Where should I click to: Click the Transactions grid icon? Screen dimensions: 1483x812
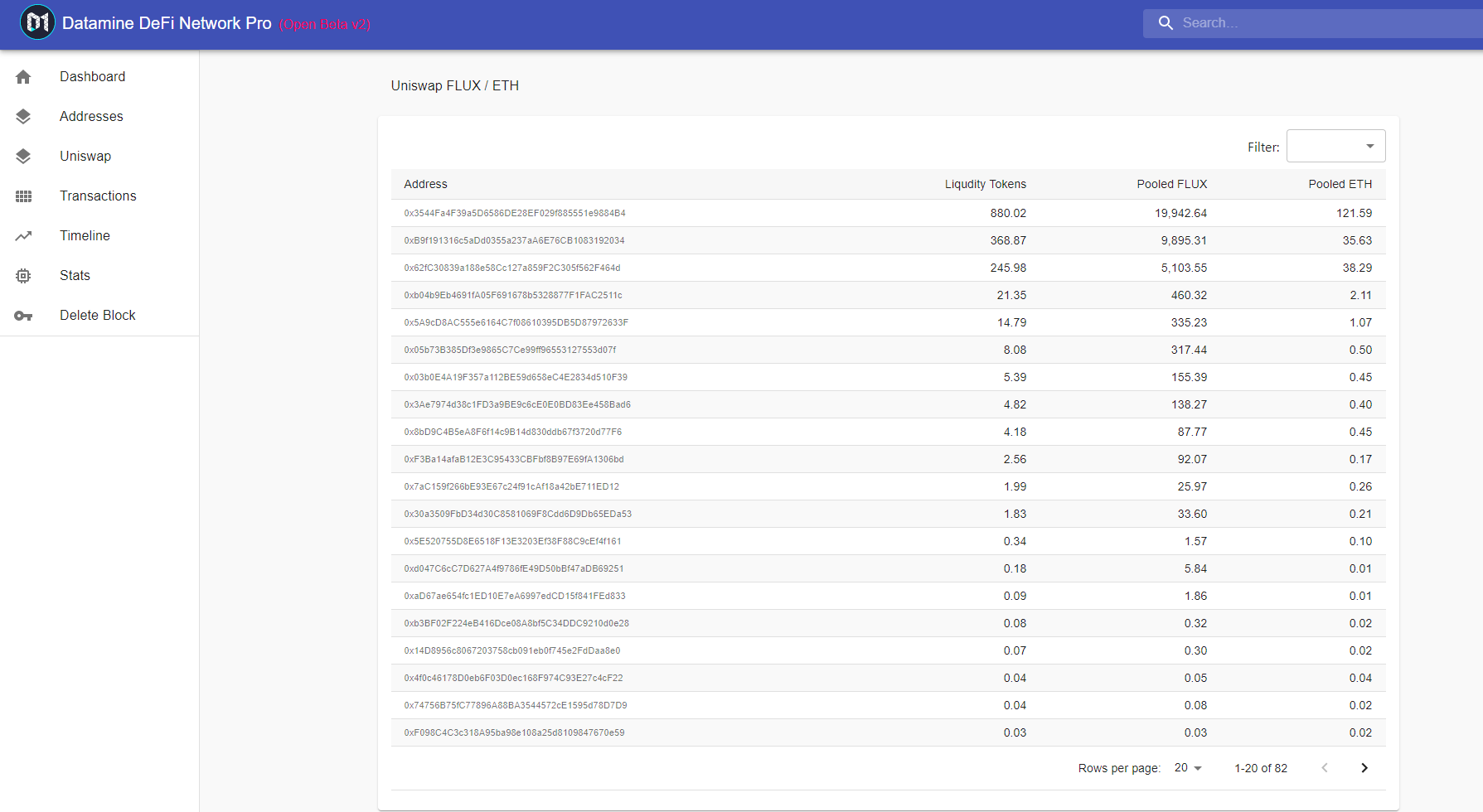(23, 196)
